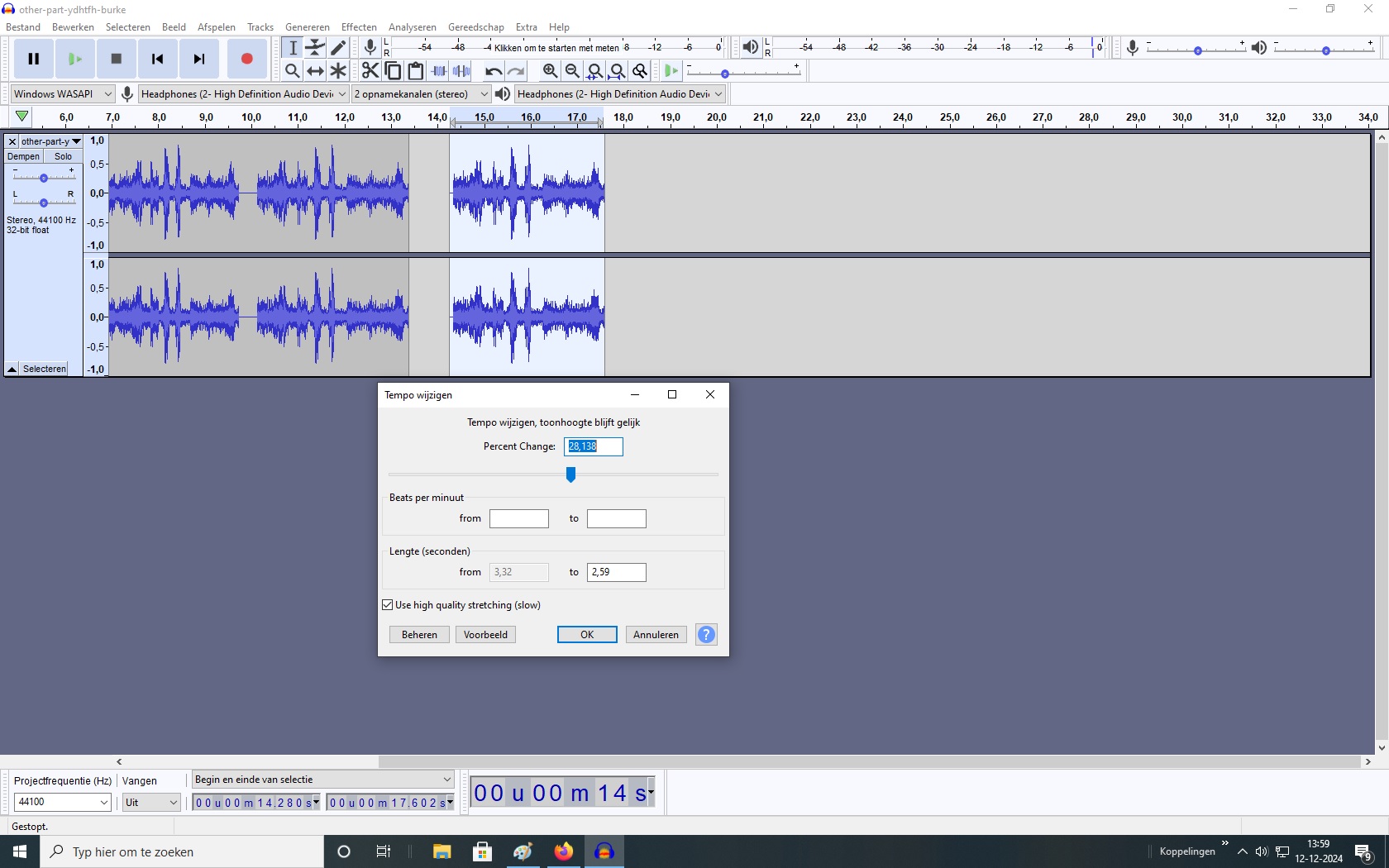This screenshot has width=1389, height=868.
Task: Toggle Use high quality stretching checkbox
Action: click(388, 605)
